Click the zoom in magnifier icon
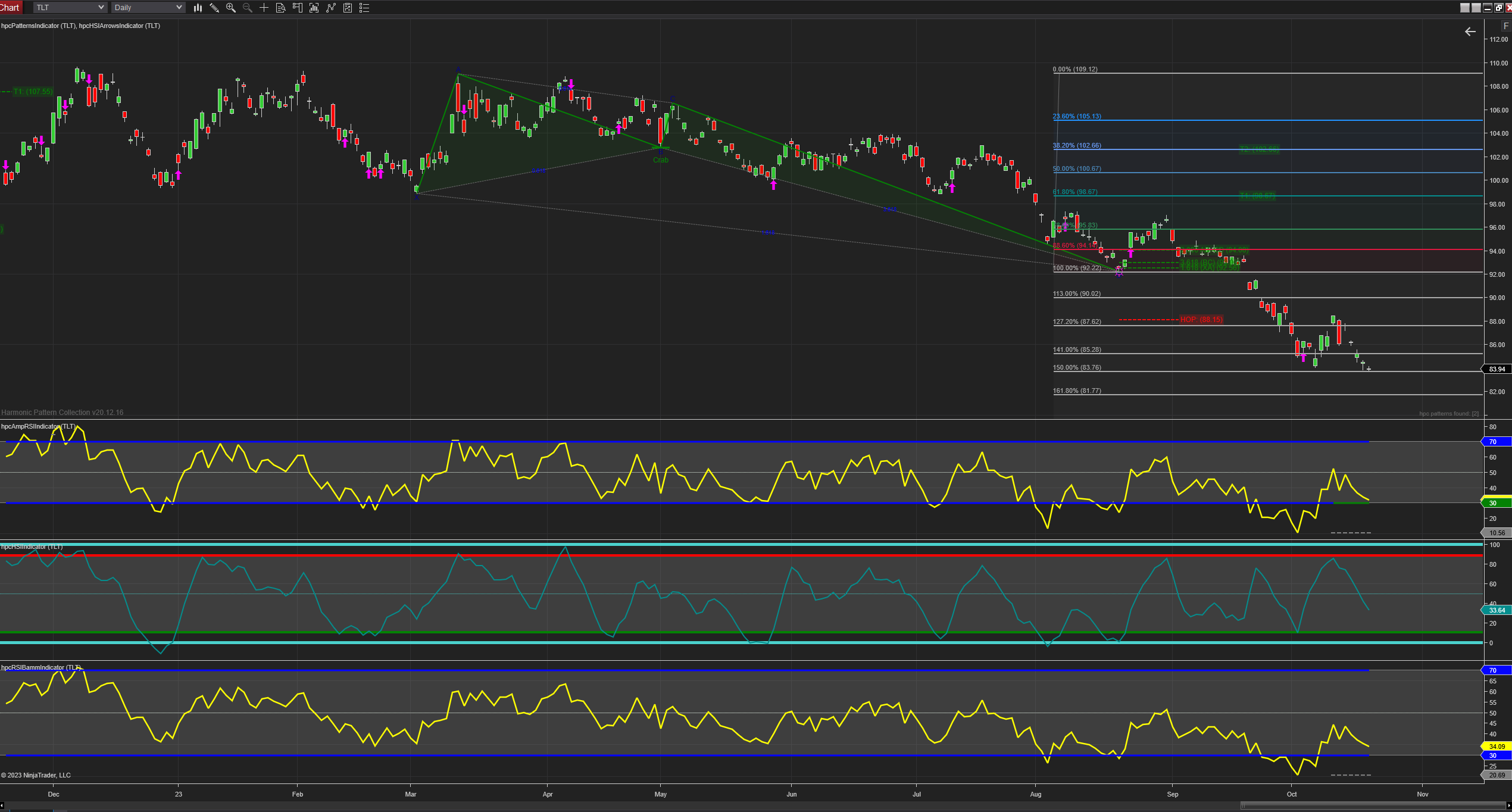 pos(231,8)
